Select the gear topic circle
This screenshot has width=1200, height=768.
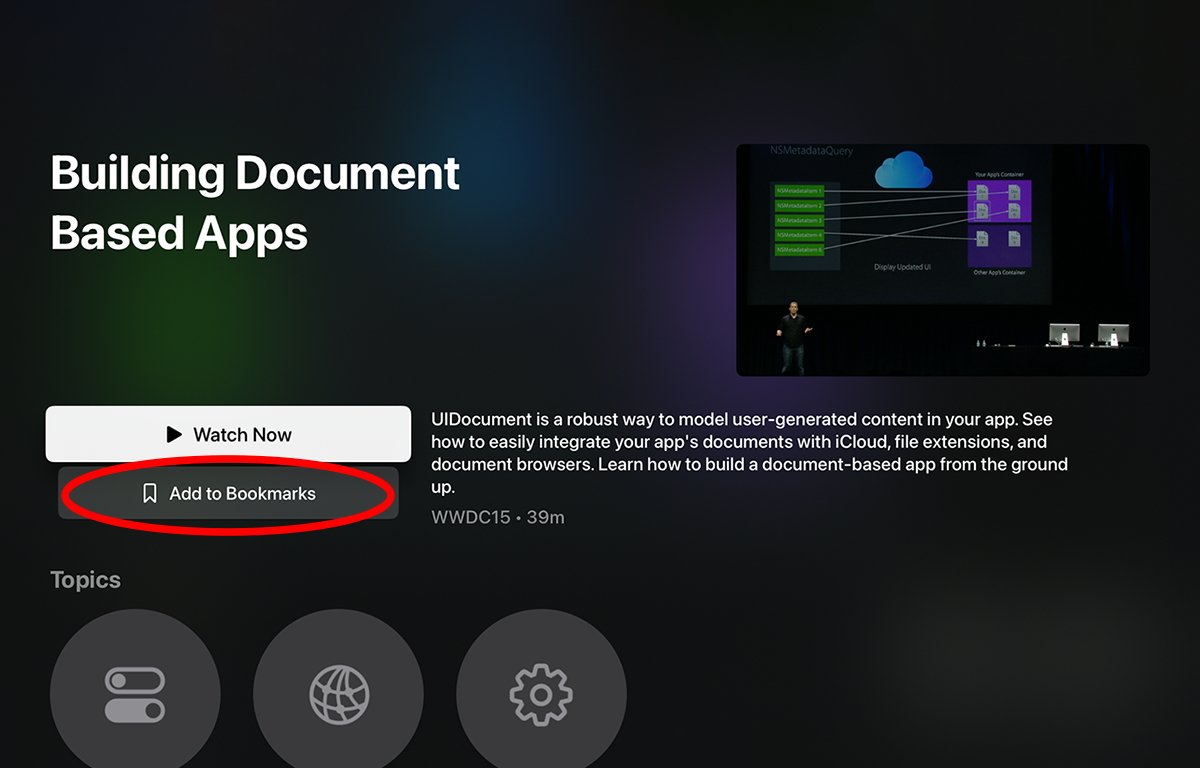541,694
